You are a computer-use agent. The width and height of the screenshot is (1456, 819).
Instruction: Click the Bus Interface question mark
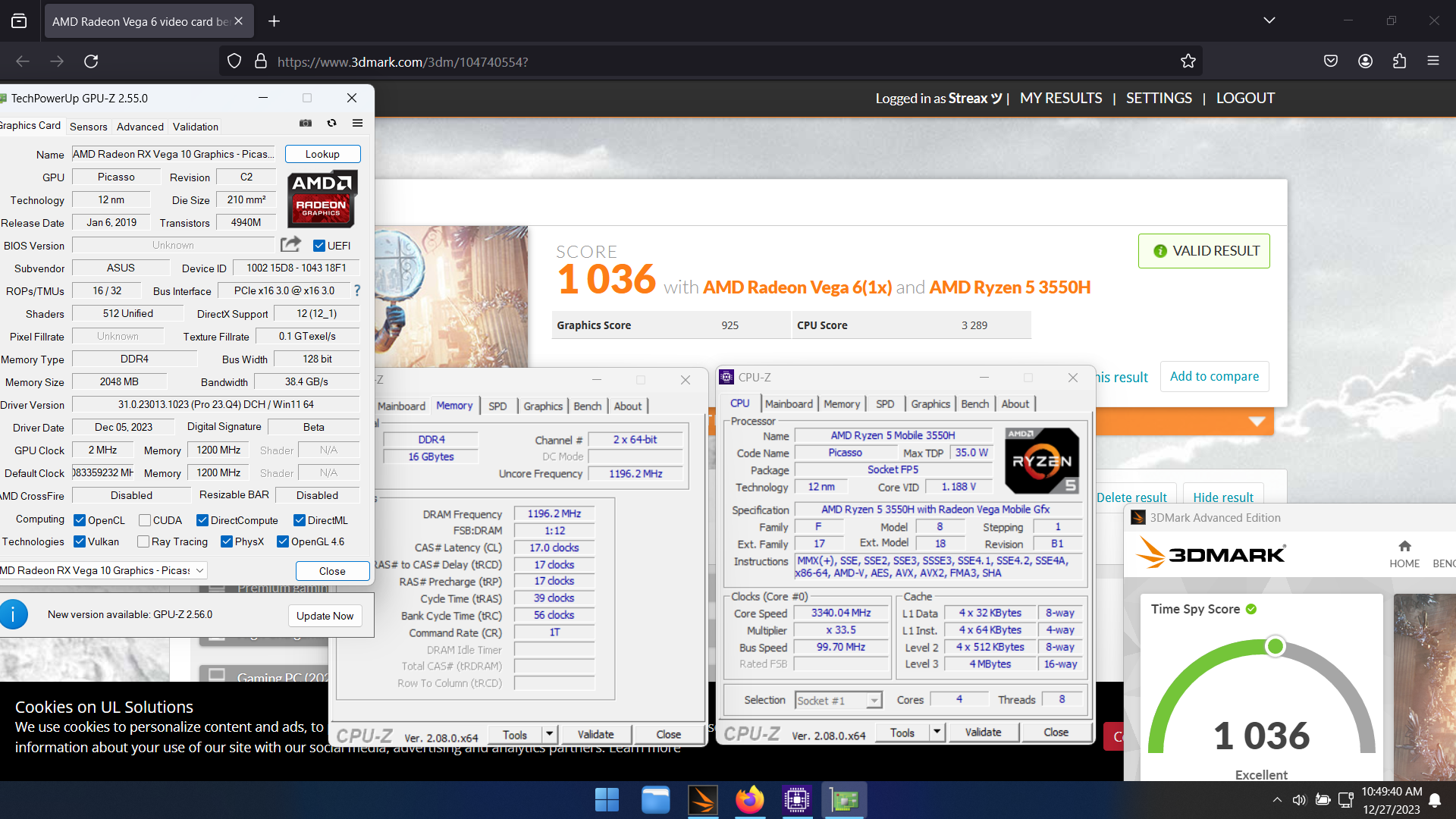click(x=357, y=290)
